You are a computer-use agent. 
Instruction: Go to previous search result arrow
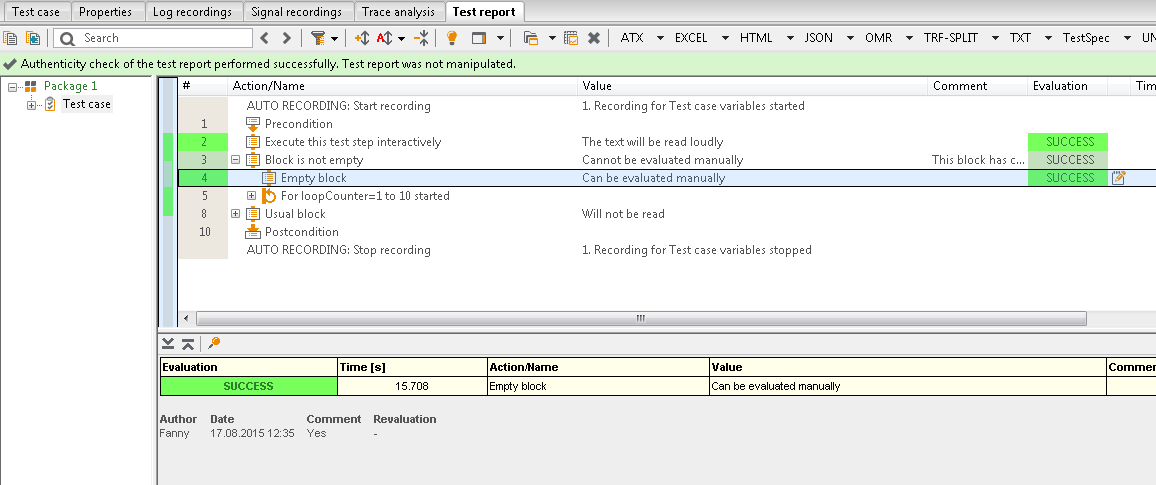pyautogui.click(x=265, y=38)
